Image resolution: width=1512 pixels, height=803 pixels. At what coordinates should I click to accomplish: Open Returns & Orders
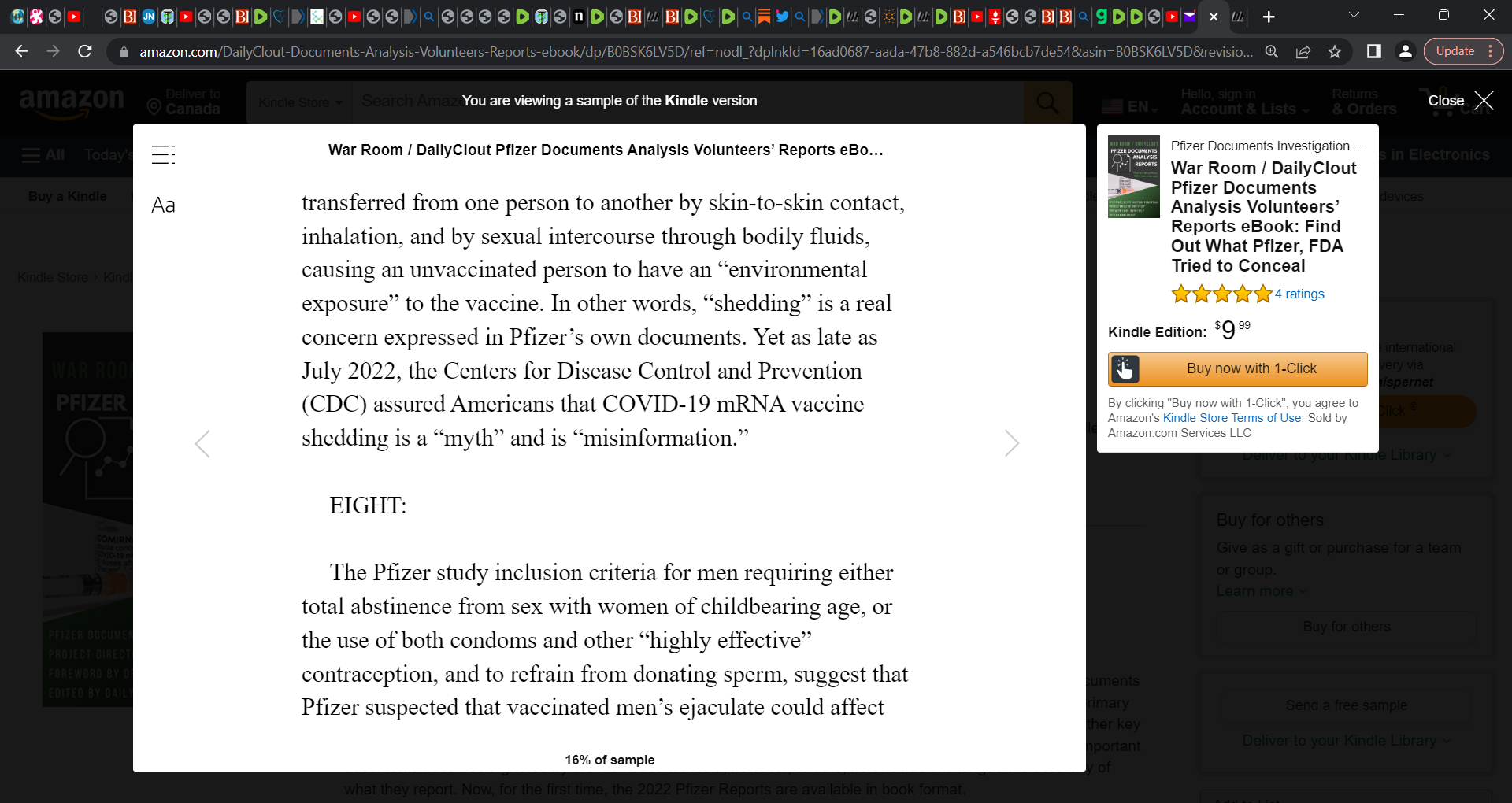coord(1364,102)
